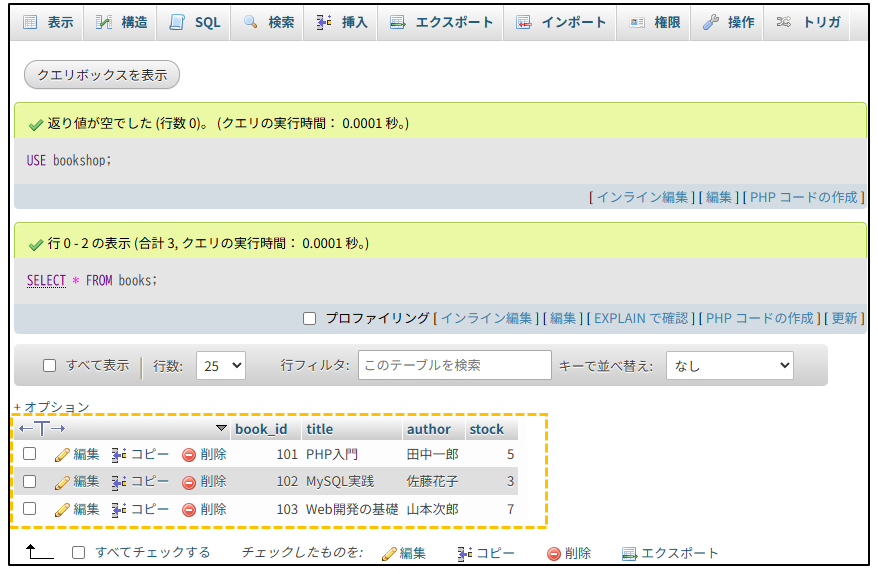
Task: Open the SQL tab
Action: pyautogui.click(x=195, y=22)
